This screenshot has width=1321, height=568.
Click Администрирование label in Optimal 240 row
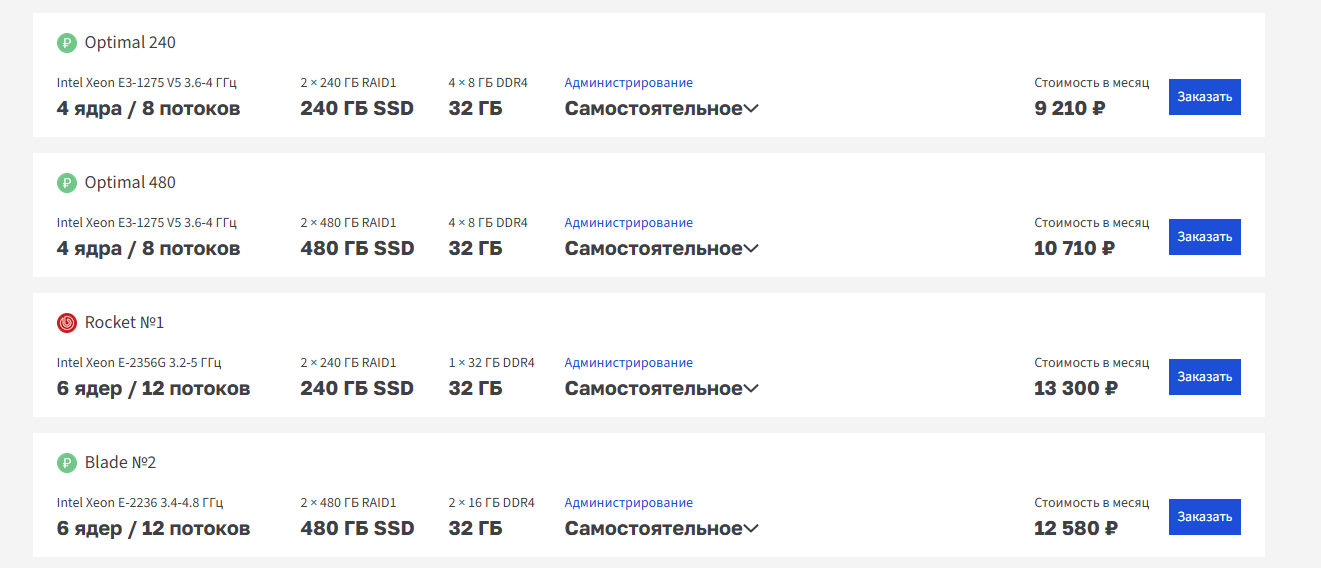tap(629, 83)
